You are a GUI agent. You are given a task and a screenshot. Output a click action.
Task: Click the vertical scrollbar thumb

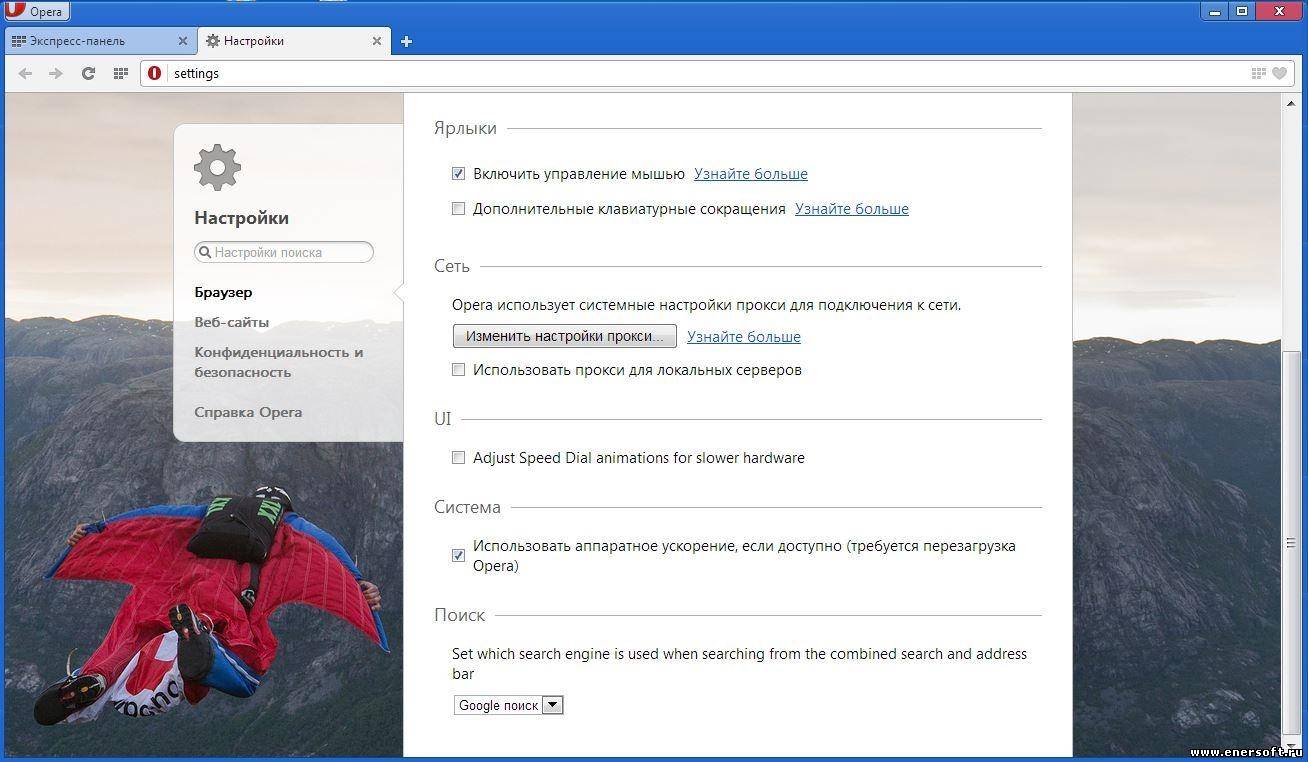tap(1291, 542)
